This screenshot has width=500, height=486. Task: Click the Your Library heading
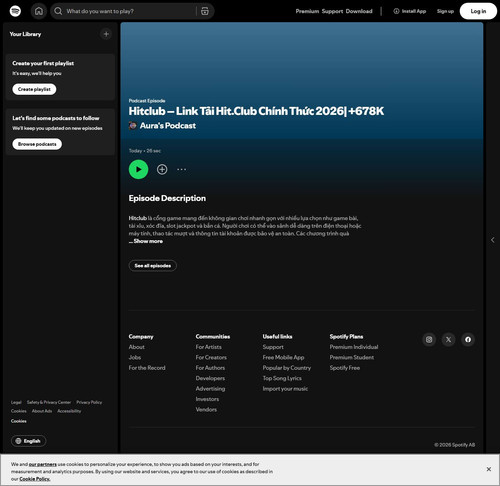click(x=25, y=34)
